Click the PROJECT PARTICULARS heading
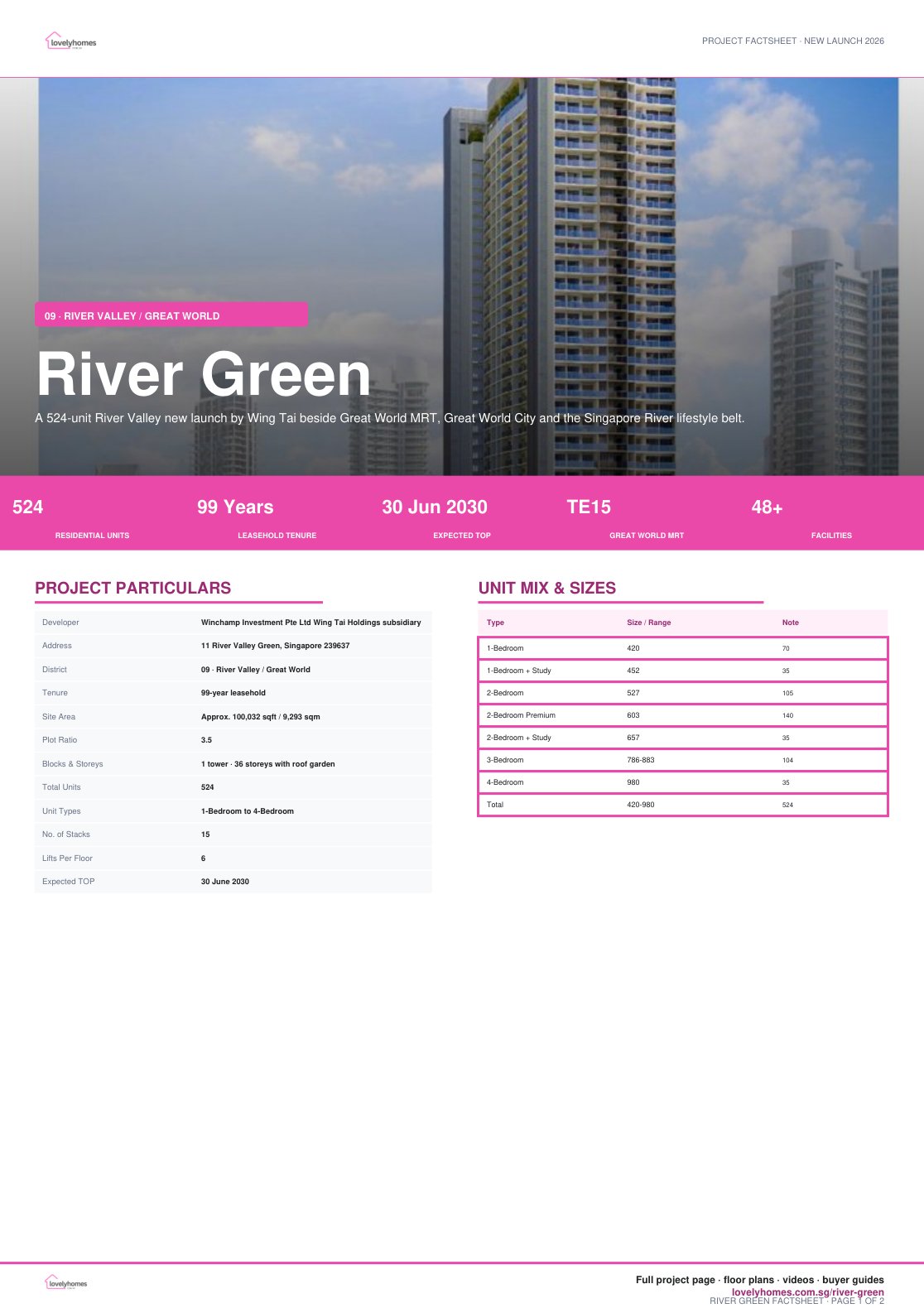 132,588
